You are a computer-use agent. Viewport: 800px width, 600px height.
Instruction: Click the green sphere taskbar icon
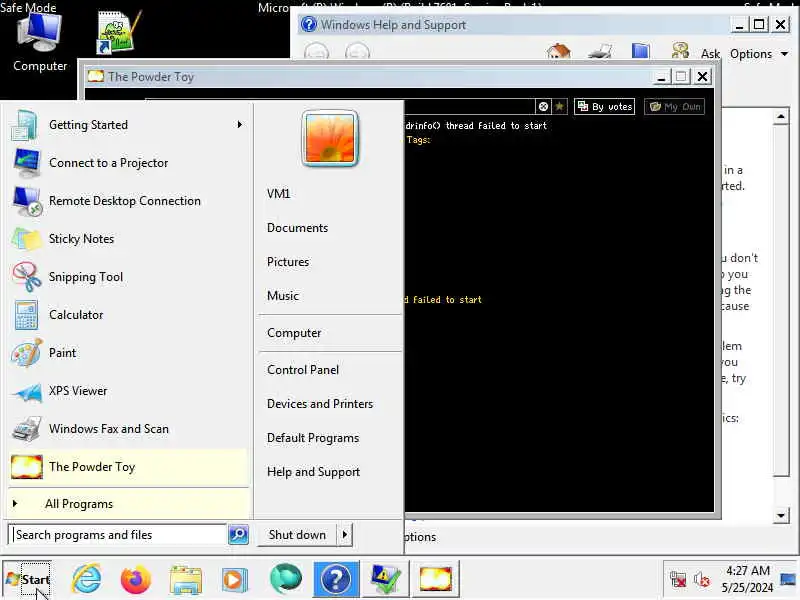[286, 579]
